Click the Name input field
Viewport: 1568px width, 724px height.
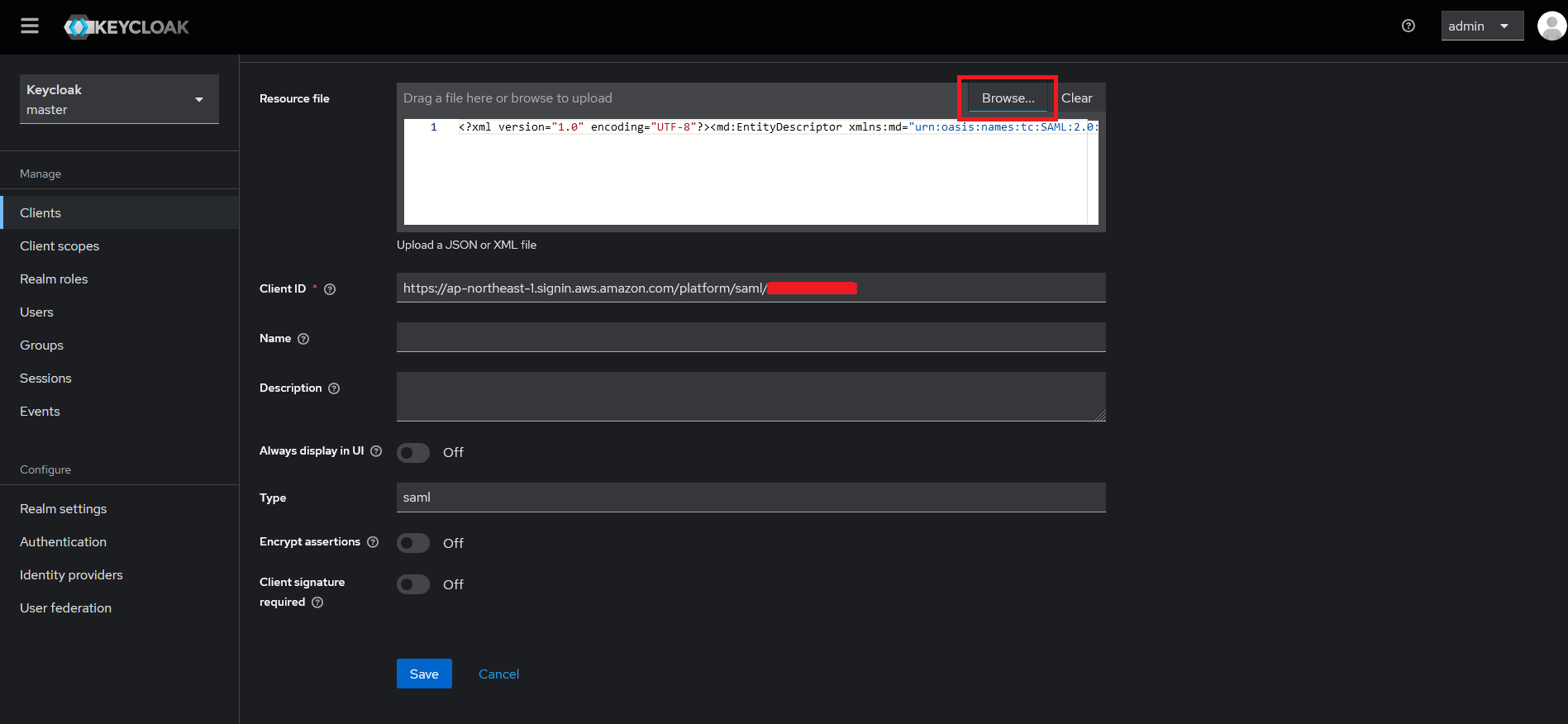[751, 337]
